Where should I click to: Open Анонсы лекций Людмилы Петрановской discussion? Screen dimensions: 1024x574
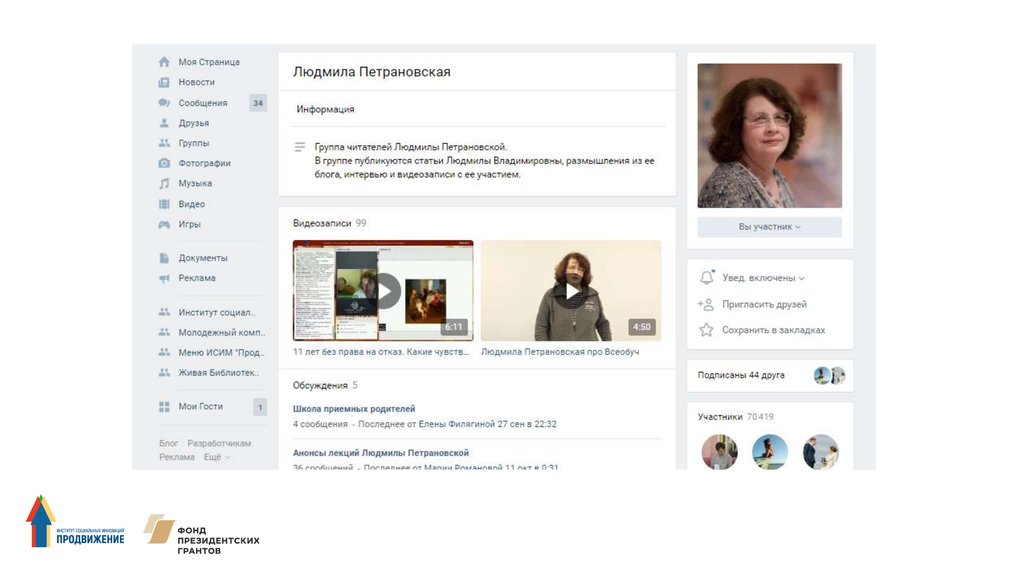click(381, 453)
